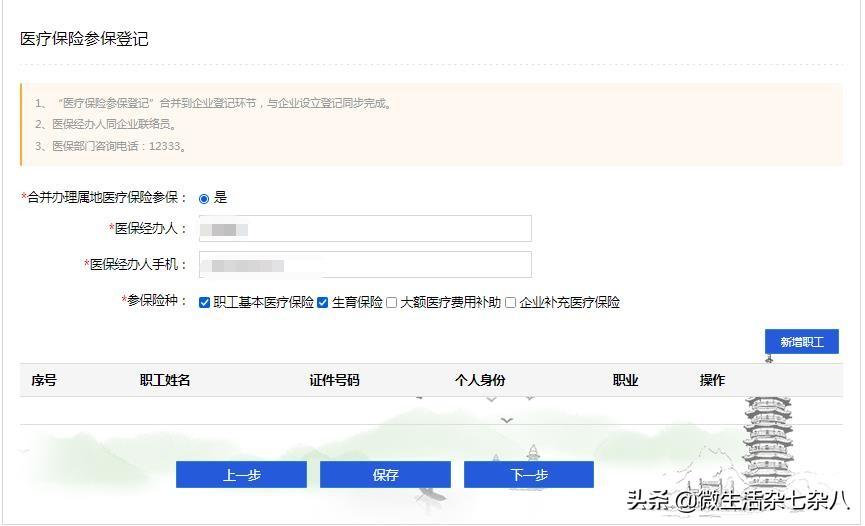Click the 个人身份 column header
Viewport: 865px width, 526px height.
pyautogui.click(x=480, y=380)
